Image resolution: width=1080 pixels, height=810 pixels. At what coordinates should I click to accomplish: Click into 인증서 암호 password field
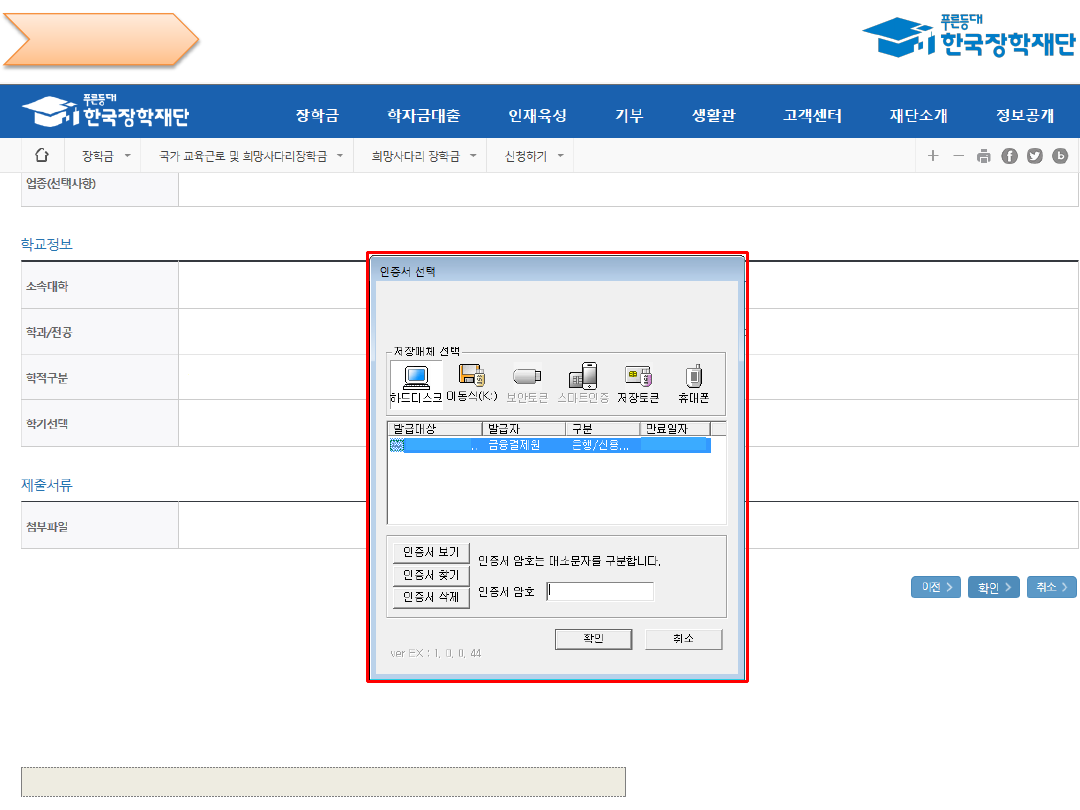pos(600,591)
